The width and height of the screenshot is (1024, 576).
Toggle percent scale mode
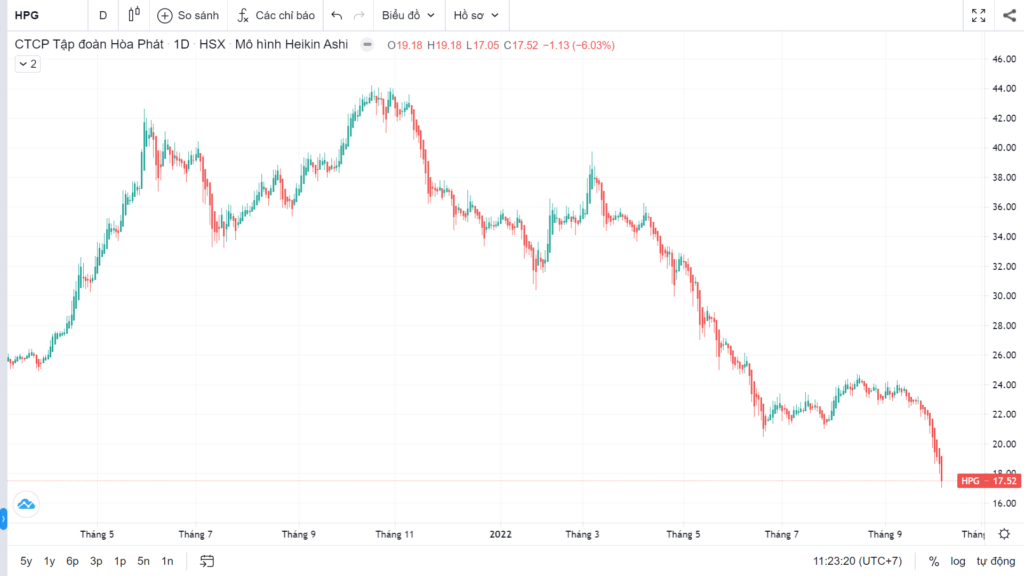pyautogui.click(x=934, y=561)
